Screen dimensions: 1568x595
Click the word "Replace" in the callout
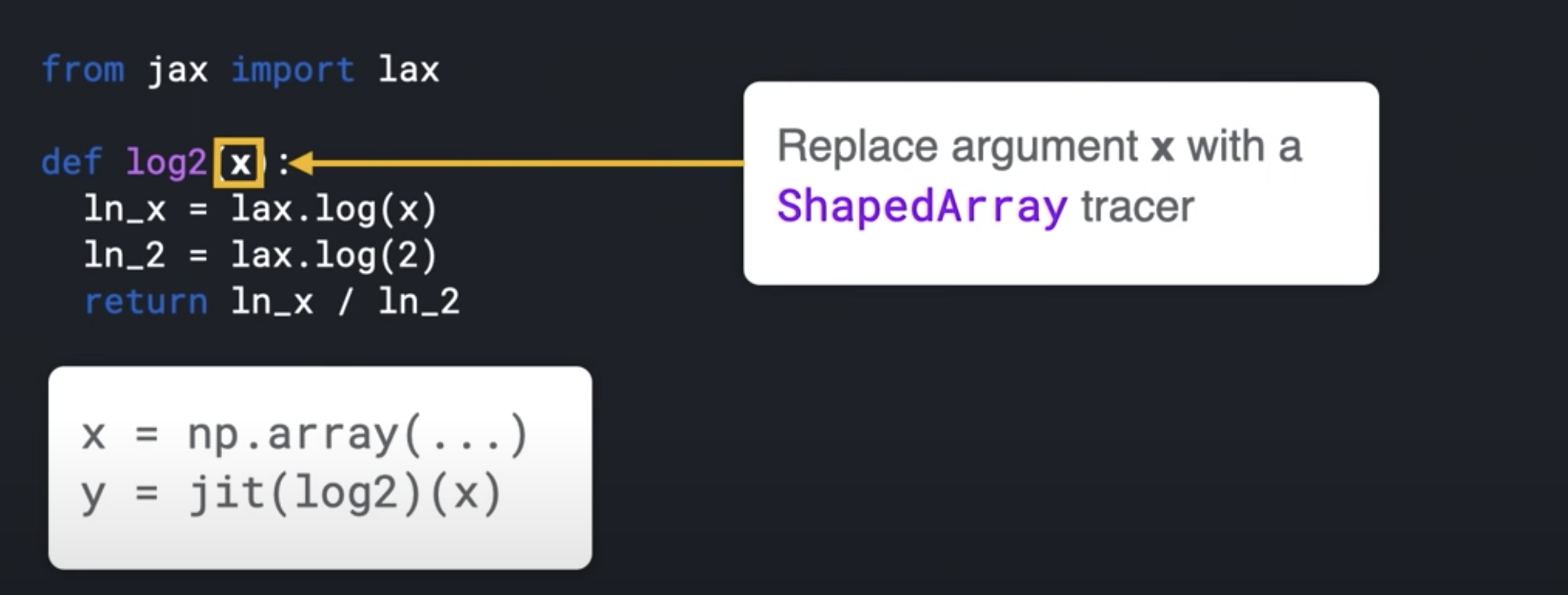(x=858, y=147)
